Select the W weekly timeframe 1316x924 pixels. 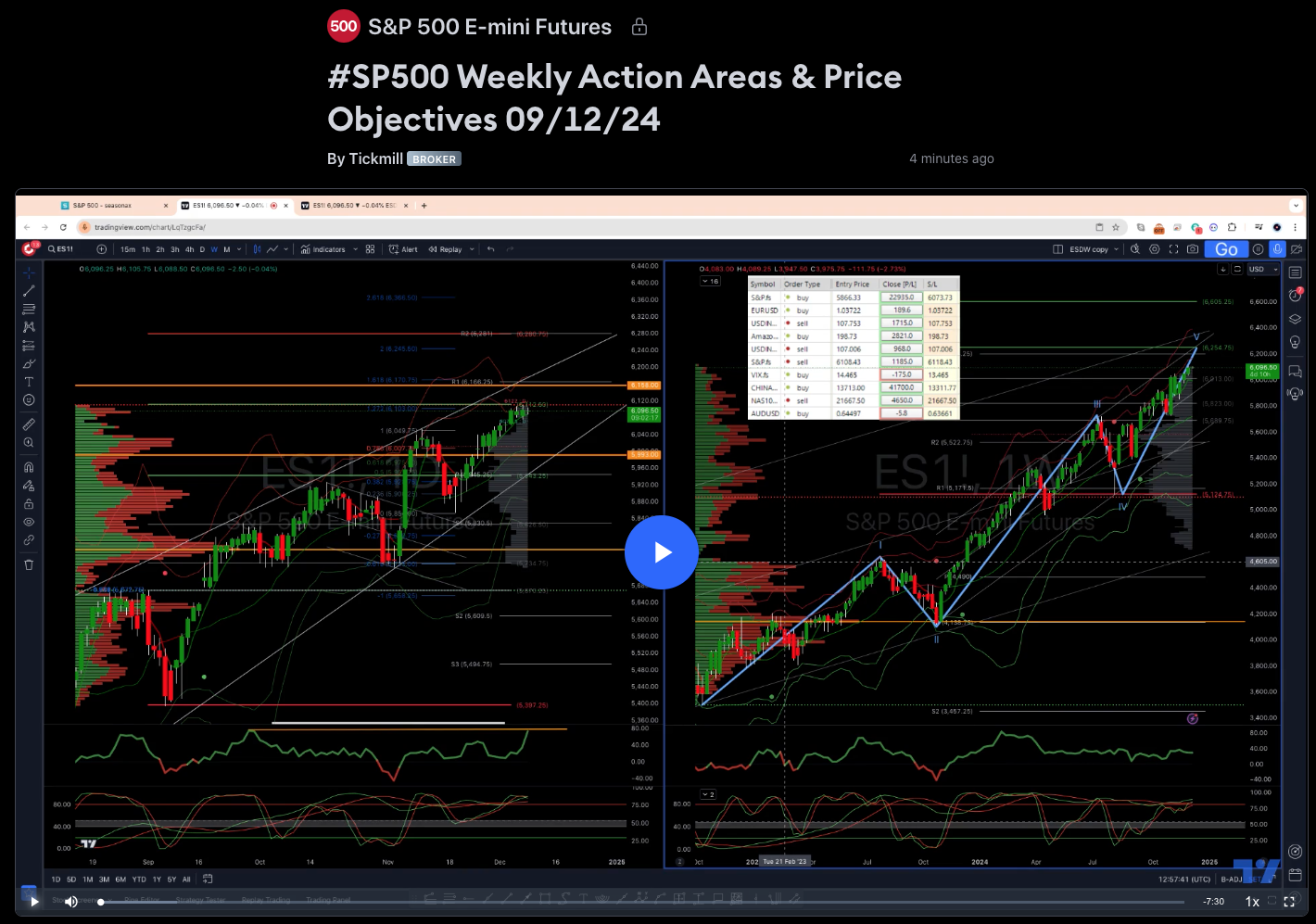pos(214,249)
